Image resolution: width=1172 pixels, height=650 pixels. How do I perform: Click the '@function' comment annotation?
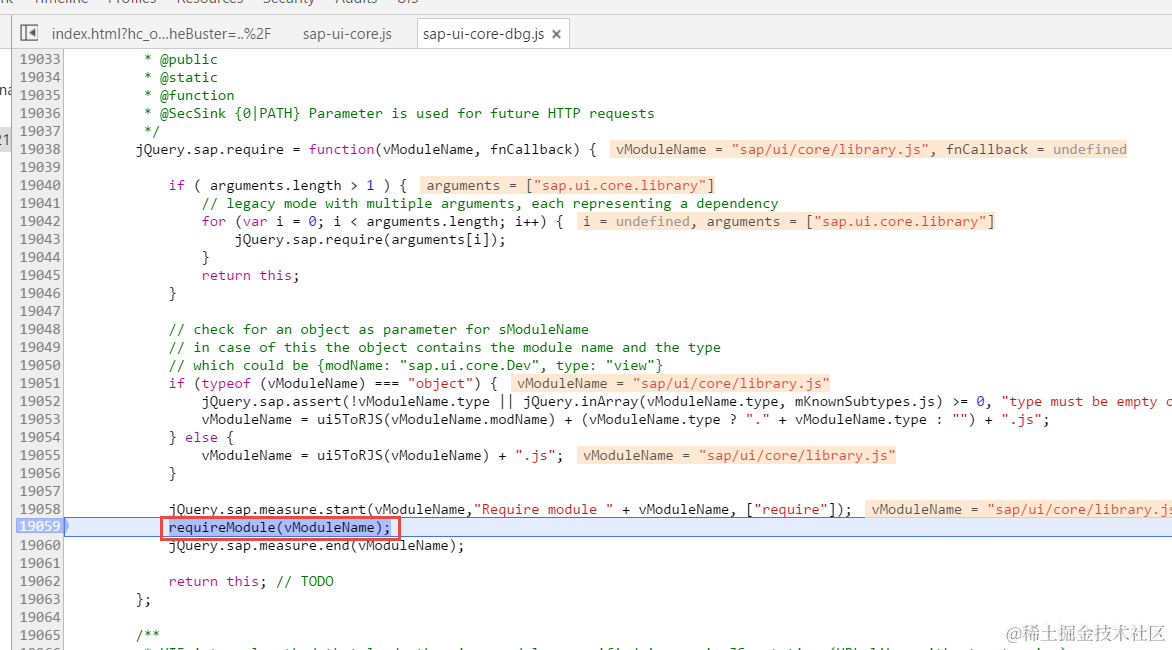tap(197, 95)
